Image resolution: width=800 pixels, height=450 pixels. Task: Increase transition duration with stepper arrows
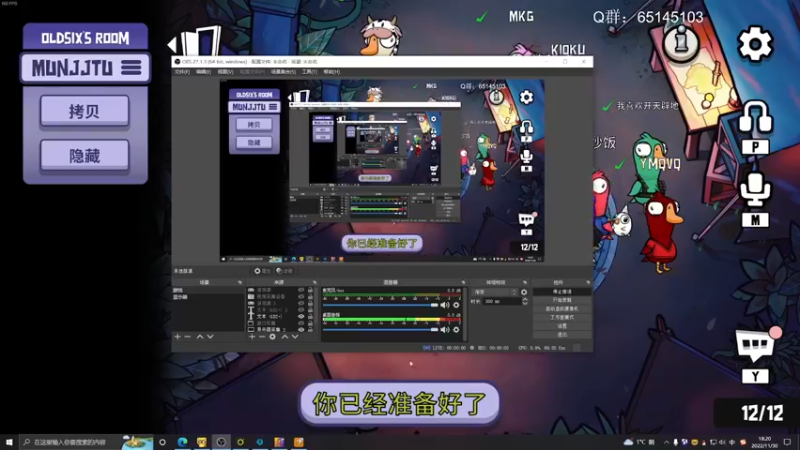click(x=525, y=300)
